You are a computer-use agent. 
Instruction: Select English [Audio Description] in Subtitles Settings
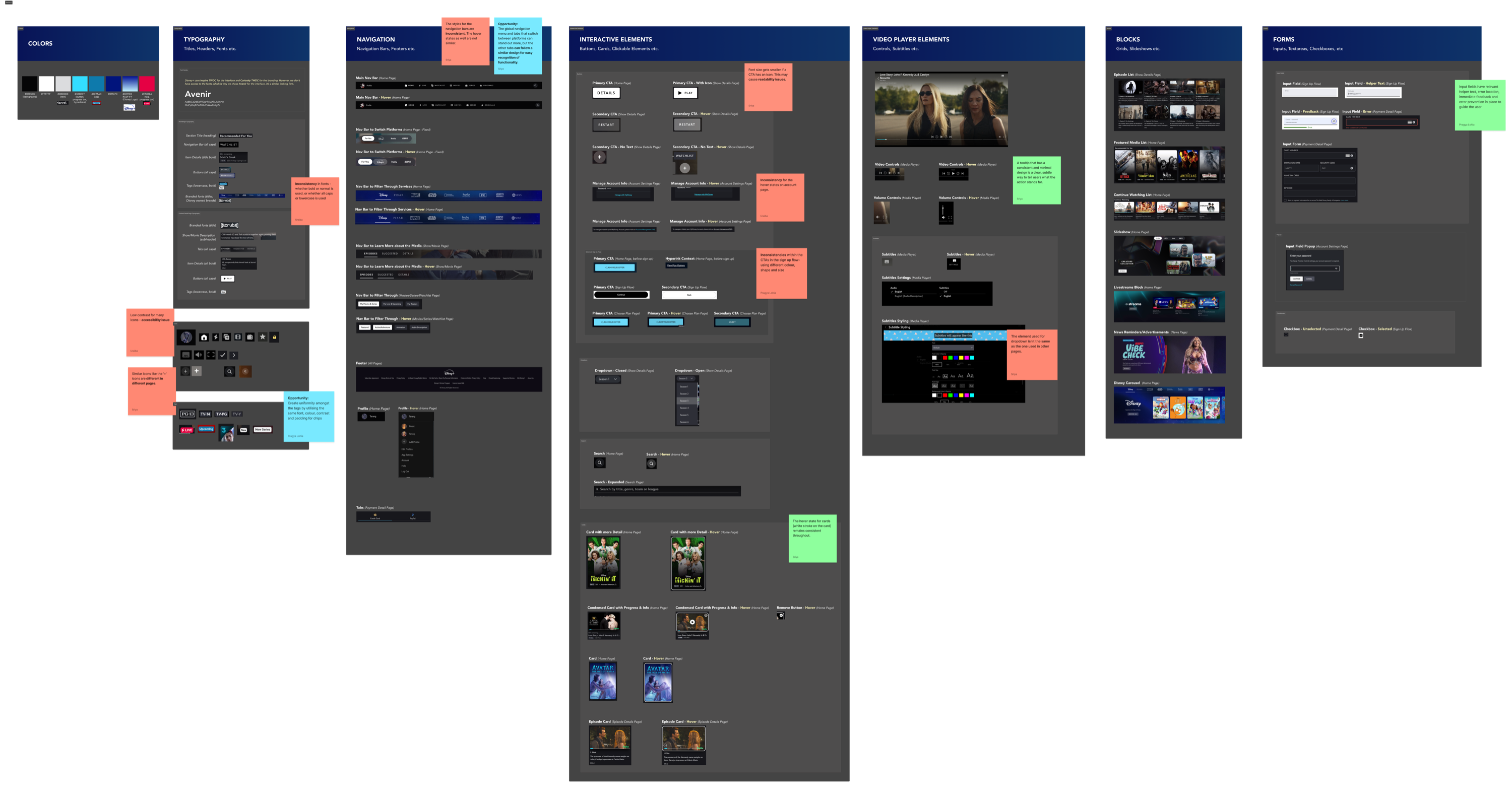(x=908, y=296)
